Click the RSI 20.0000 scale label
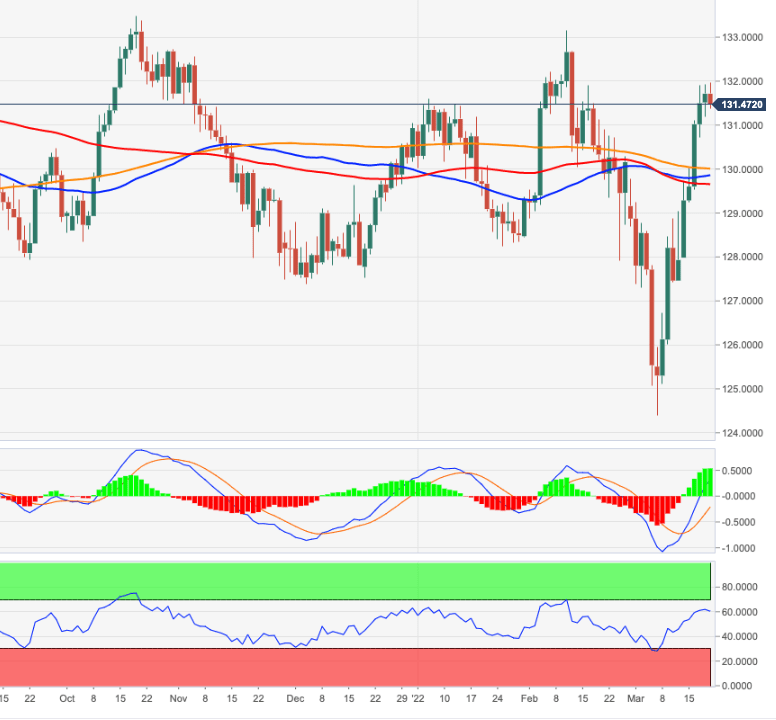 click(x=740, y=662)
